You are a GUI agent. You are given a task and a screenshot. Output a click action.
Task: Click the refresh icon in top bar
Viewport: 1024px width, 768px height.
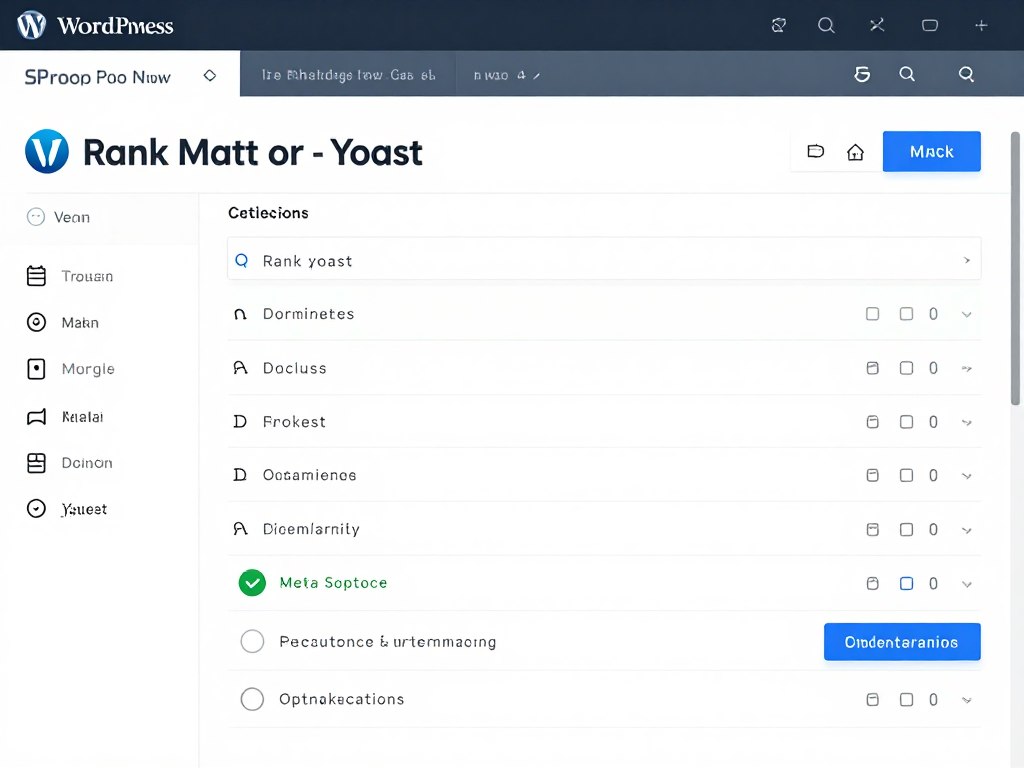[x=778, y=25]
